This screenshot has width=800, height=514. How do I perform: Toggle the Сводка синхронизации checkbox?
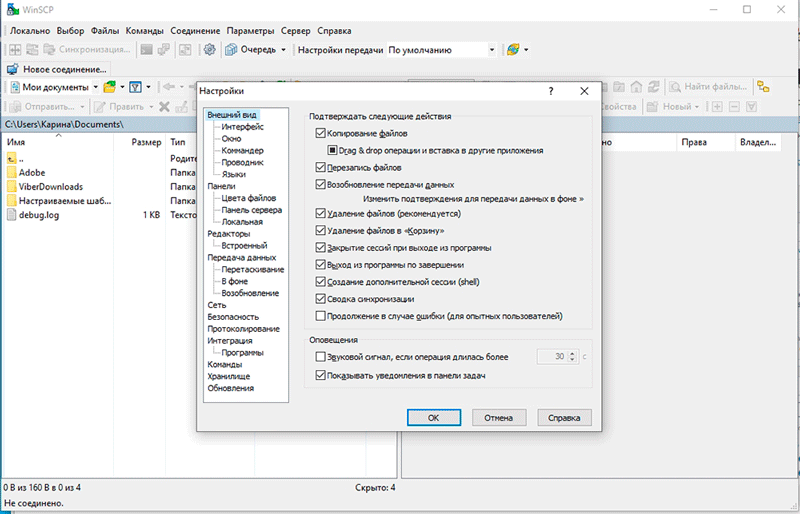point(320,298)
